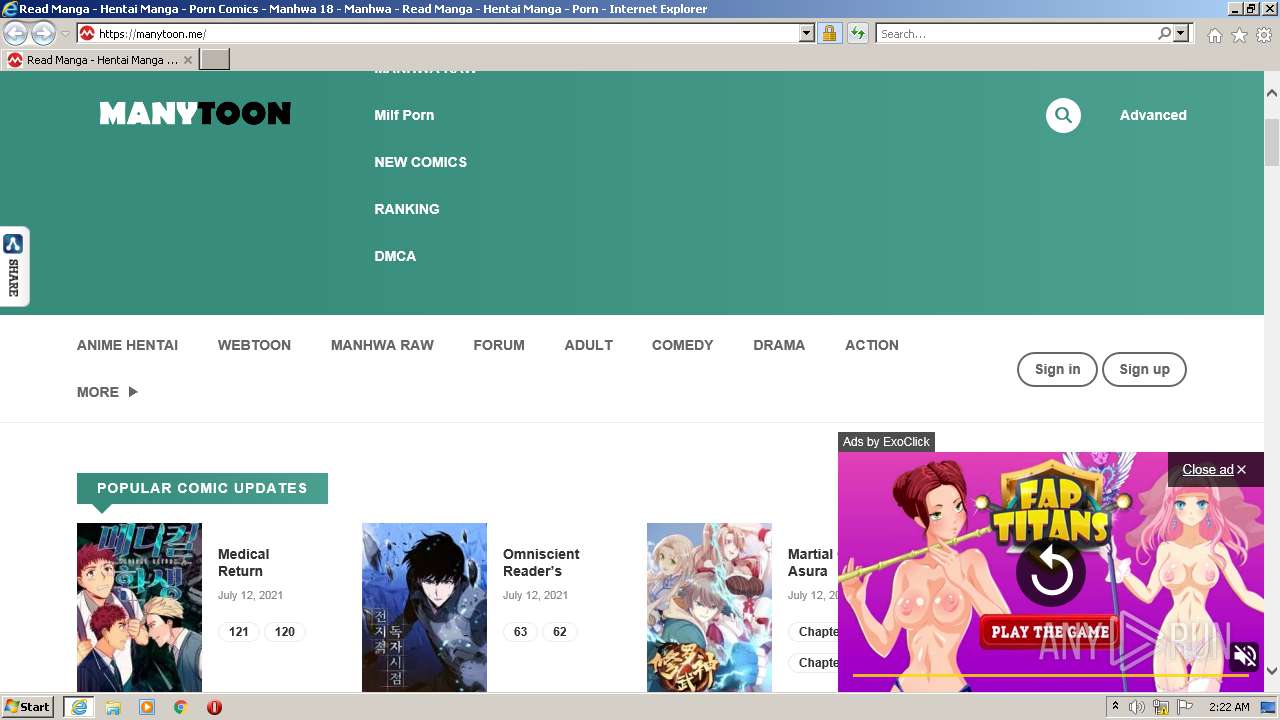The width and height of the screenshot is (1280, 720).
Task: Click the Sign in button
Action: click(1057, 369)
